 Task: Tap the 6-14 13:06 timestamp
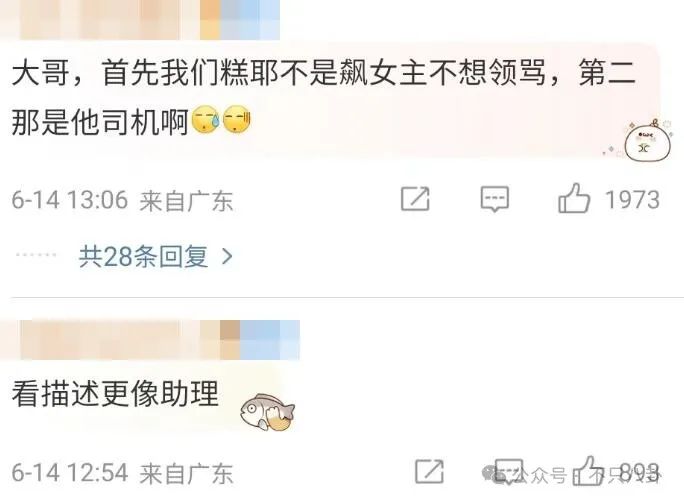click(70, 200)
